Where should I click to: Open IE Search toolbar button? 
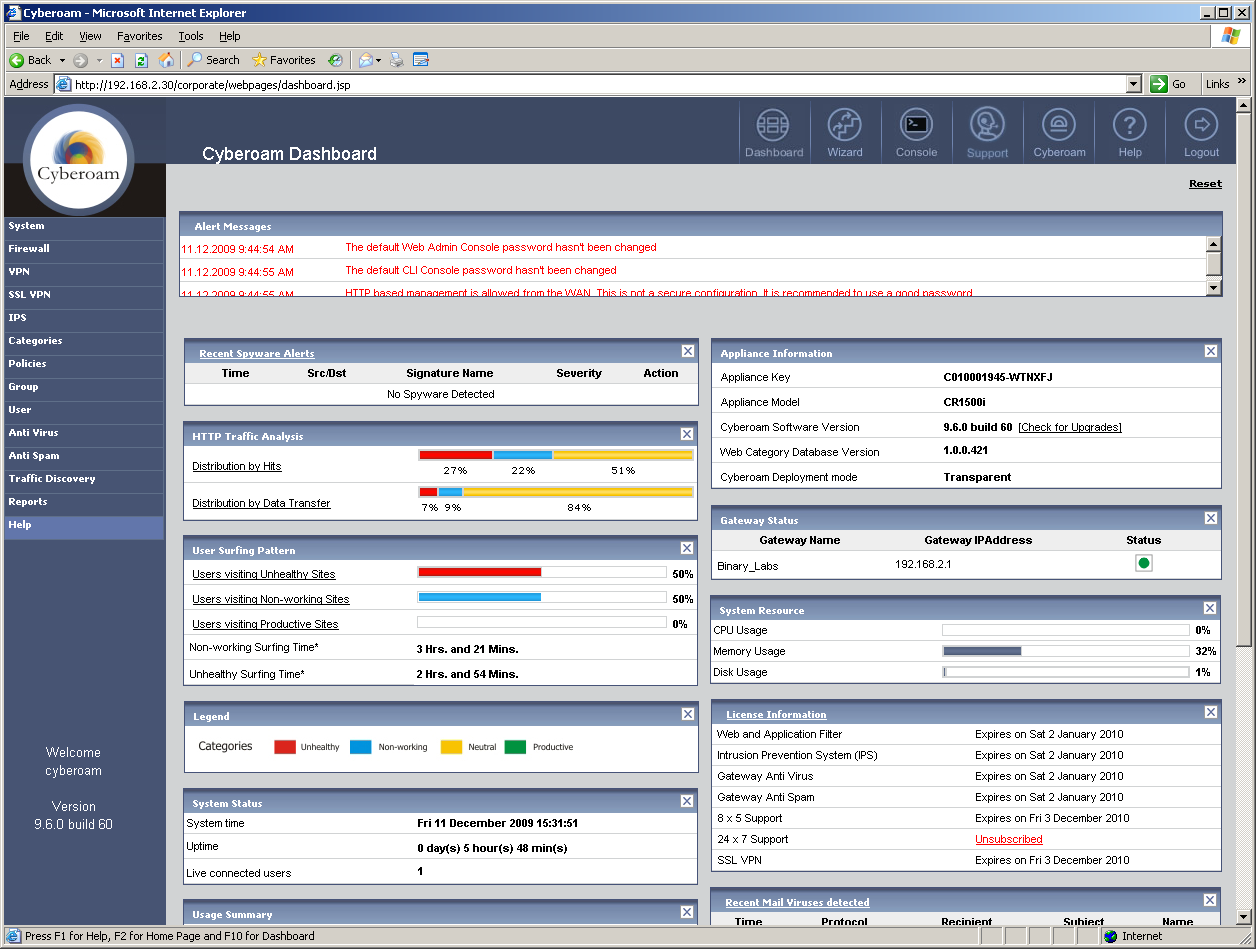click(x=214, y=60)
